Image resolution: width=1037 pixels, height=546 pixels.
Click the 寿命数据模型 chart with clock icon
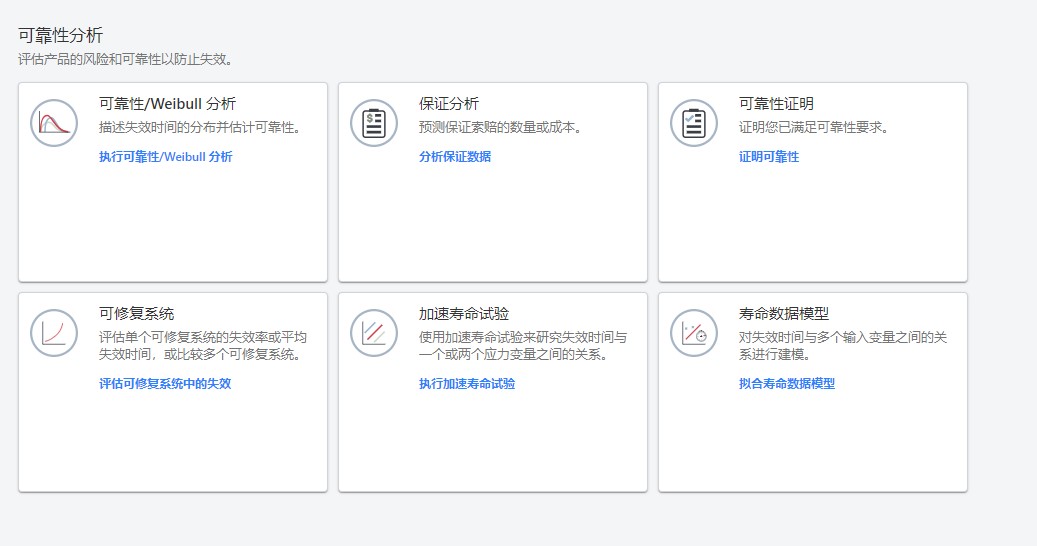click(694, 333)
